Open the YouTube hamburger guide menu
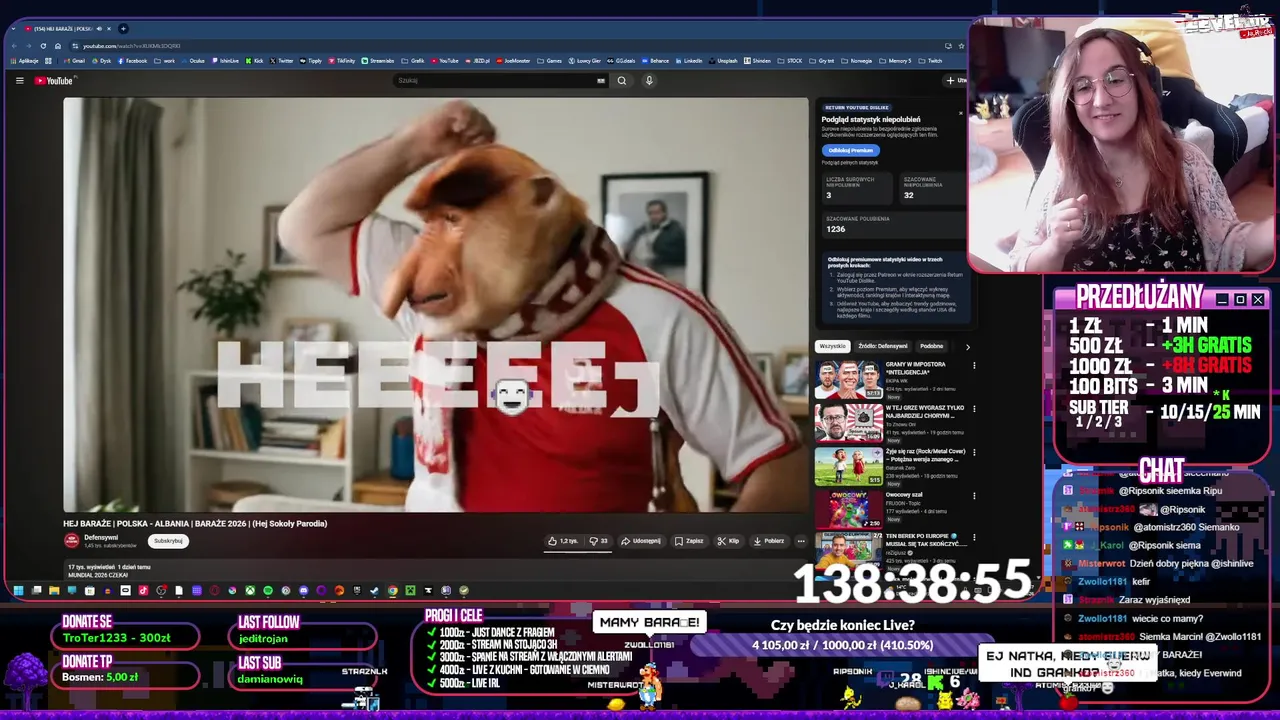 click(x=19, y=81)
